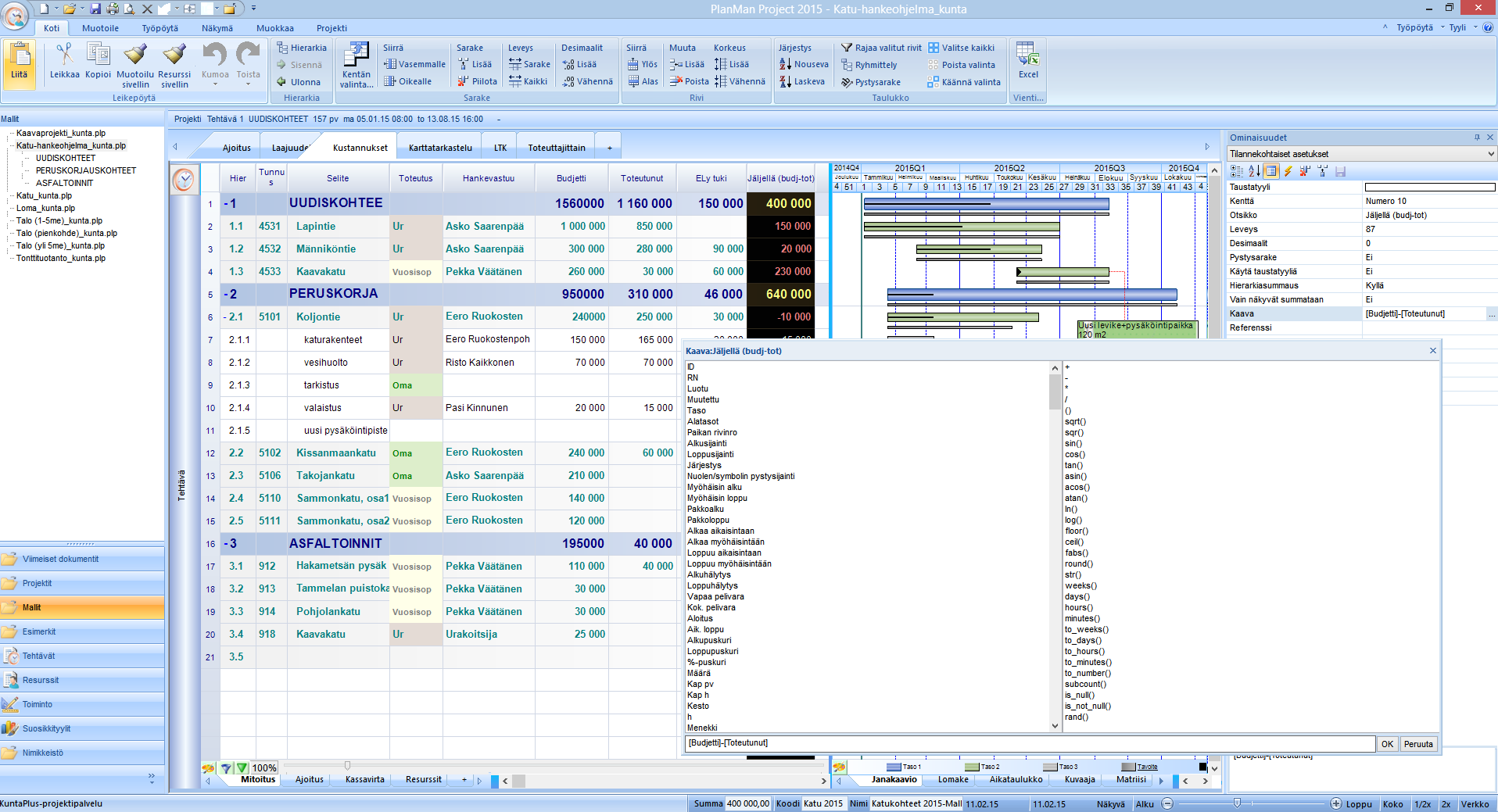Filter with Rajaa valitut rivit
The width and height of the screenshot is (1498, 812).
(x=882, y=48)
